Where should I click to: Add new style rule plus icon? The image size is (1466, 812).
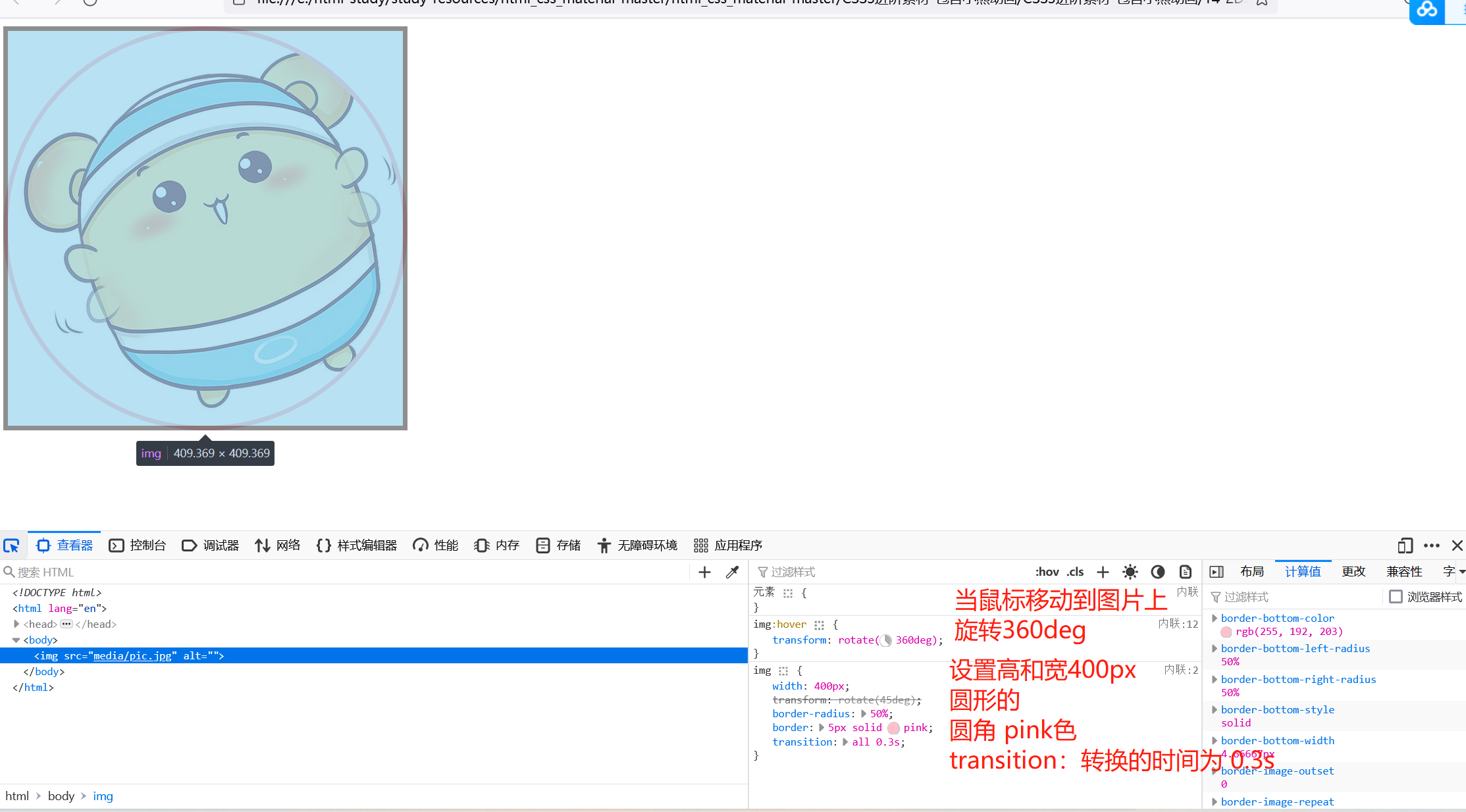click(1103, 572)
